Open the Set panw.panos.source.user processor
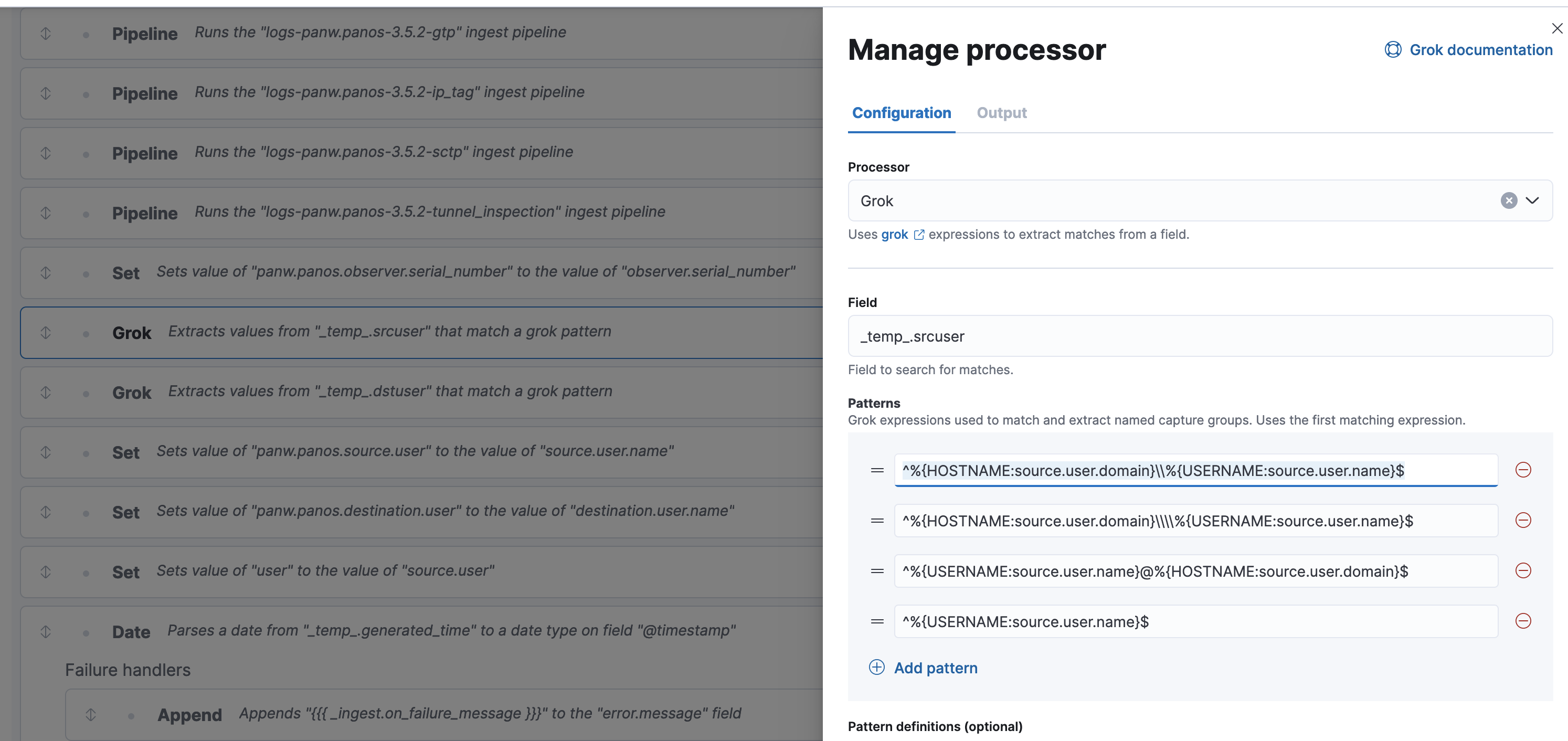Image resolution: width=1568 pixels, height=741 pixels. coord(414,451)
